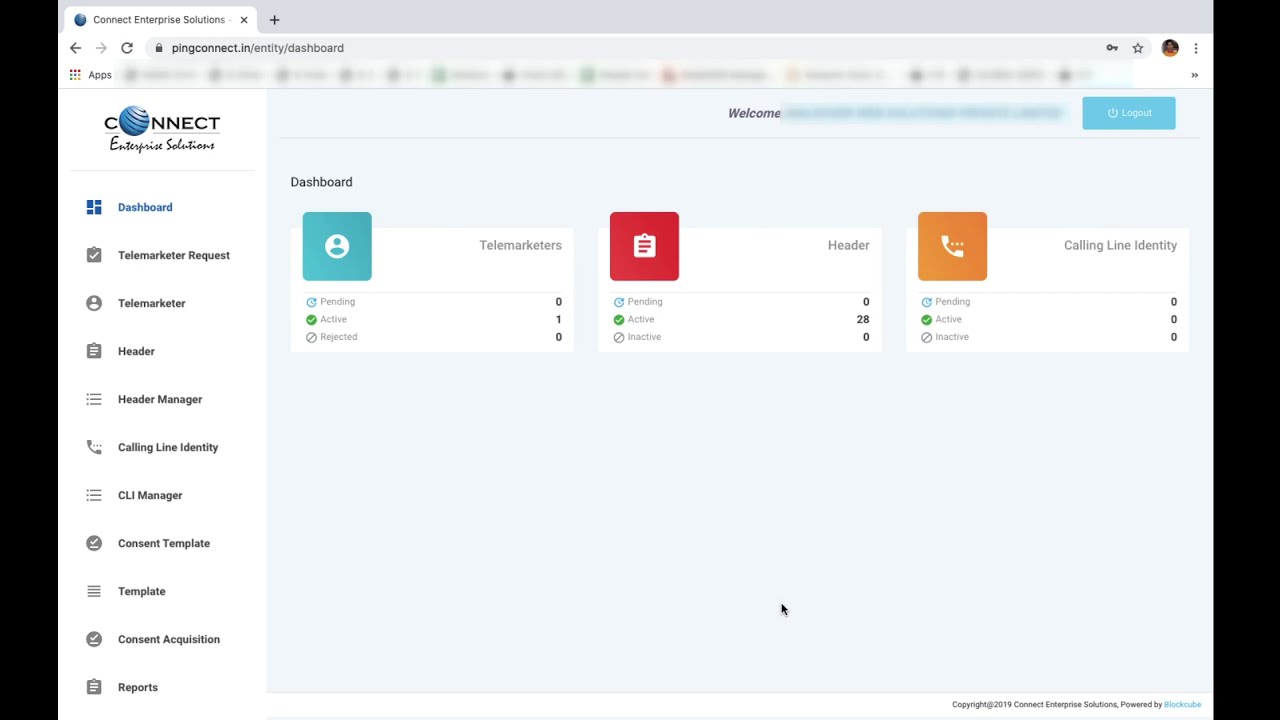Click the Telemarketer Request checklist icon

coord(94,255)
